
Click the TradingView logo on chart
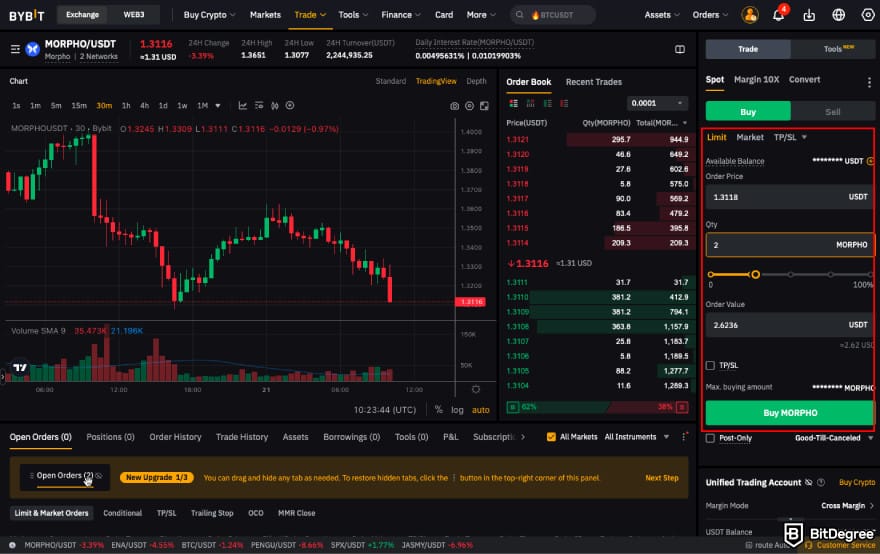pos(20,367)
